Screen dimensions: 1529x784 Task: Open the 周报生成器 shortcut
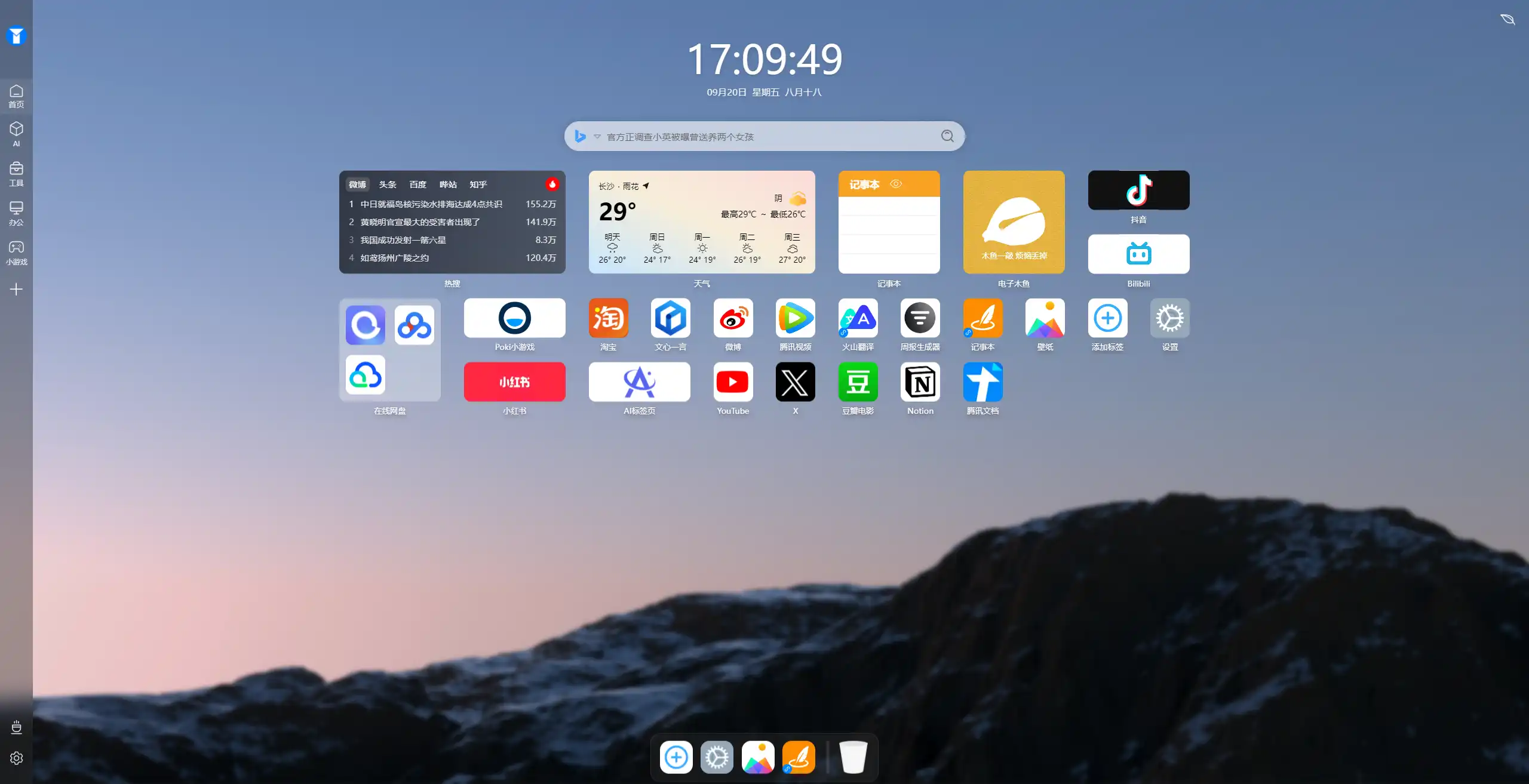(x=920, y=318)
